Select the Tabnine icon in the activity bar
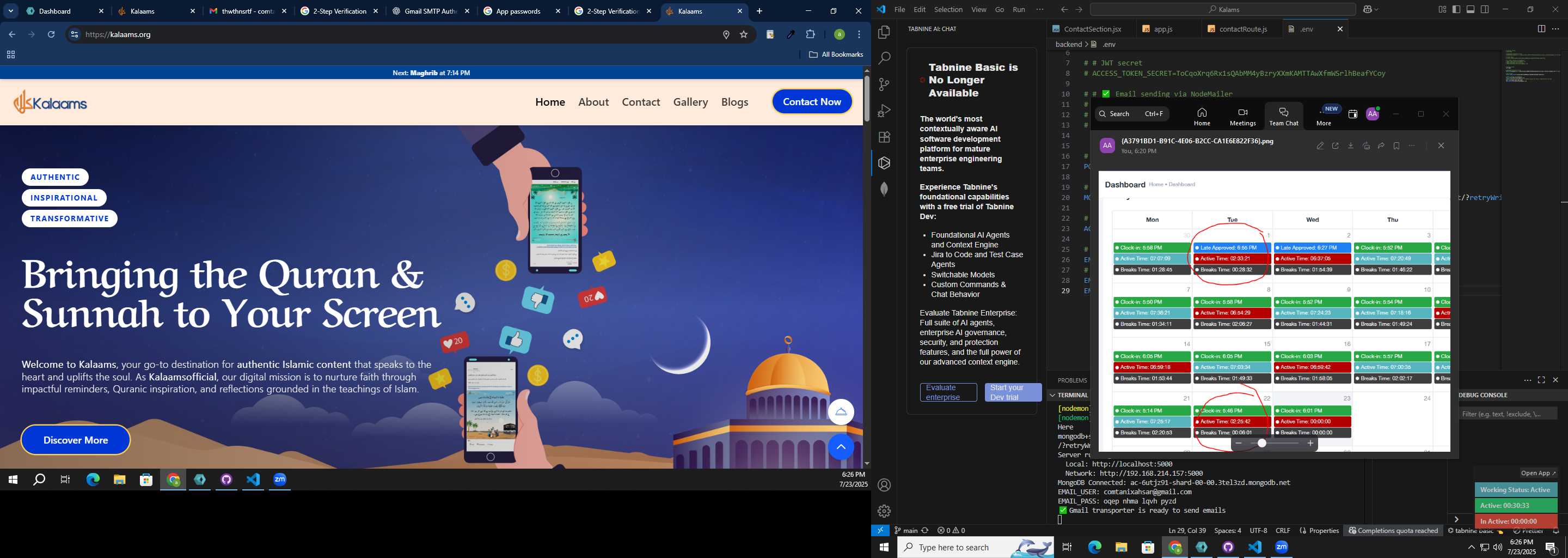Image resolution: width=1568 pixels, height=558 pixels. pos(884,163)
